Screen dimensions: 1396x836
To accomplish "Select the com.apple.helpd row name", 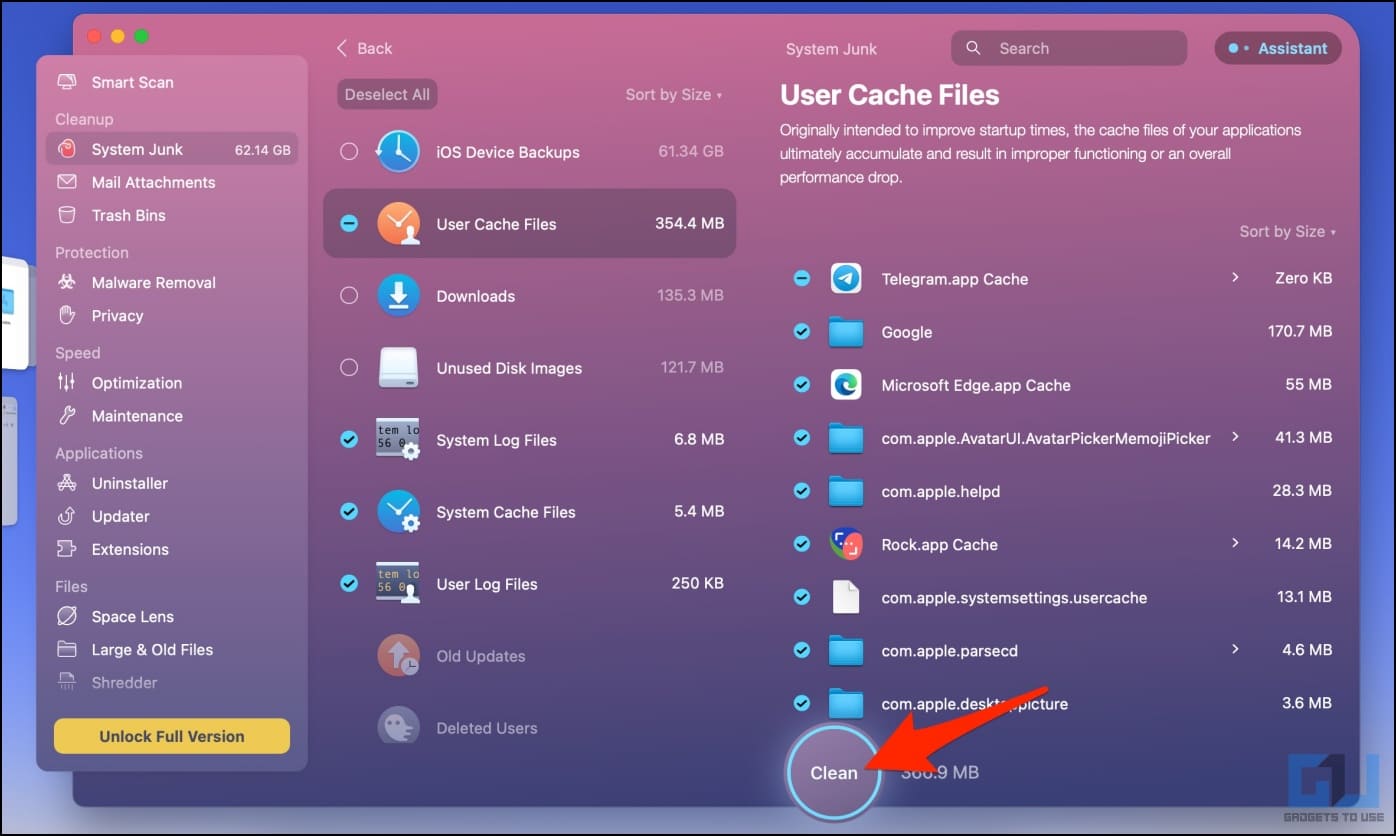I will tap(941, 491).
